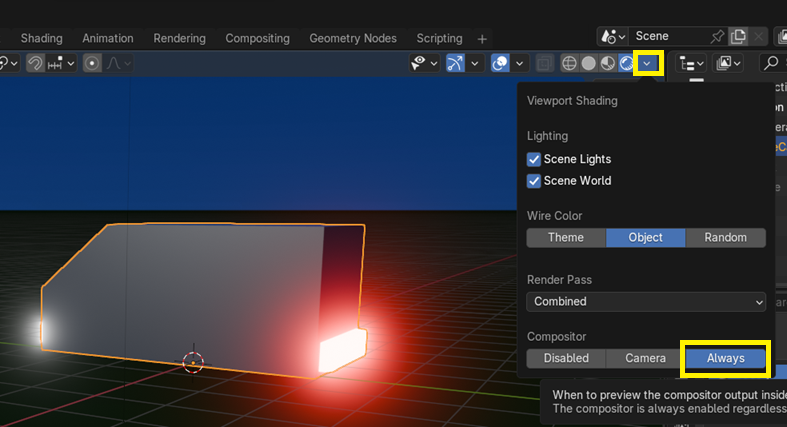Open the Shading workspace tab
787x427 pixels.
(x=42, y=39)
